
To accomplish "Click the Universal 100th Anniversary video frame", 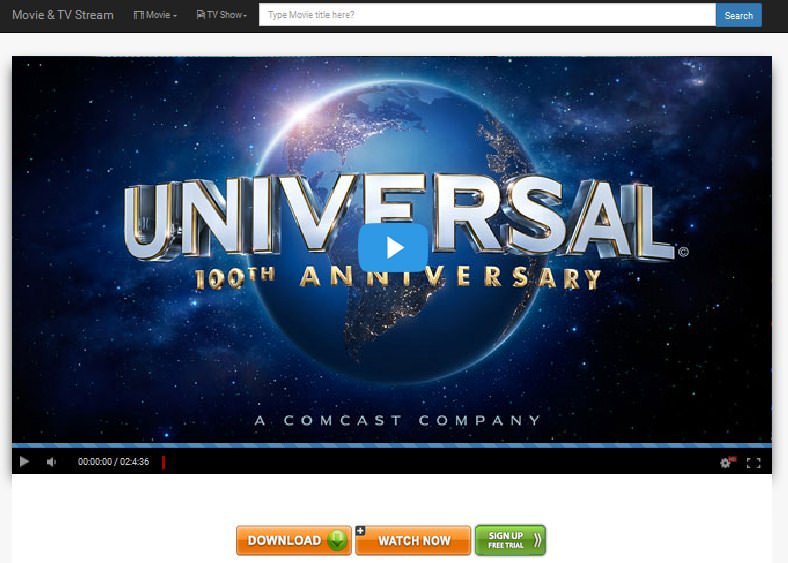I will click(x=392, y=249).
